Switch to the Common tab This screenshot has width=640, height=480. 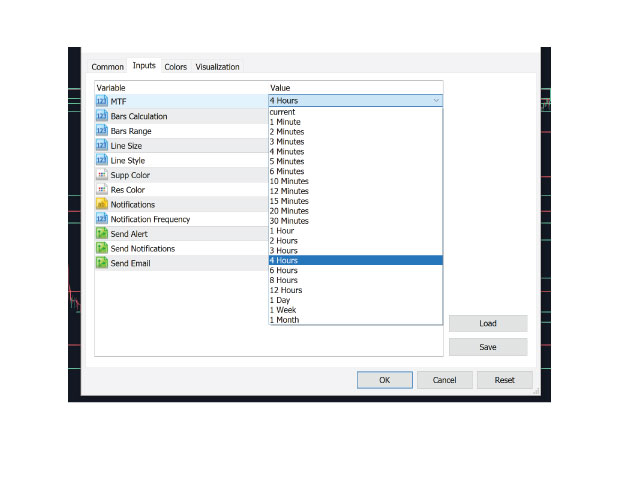107,67
